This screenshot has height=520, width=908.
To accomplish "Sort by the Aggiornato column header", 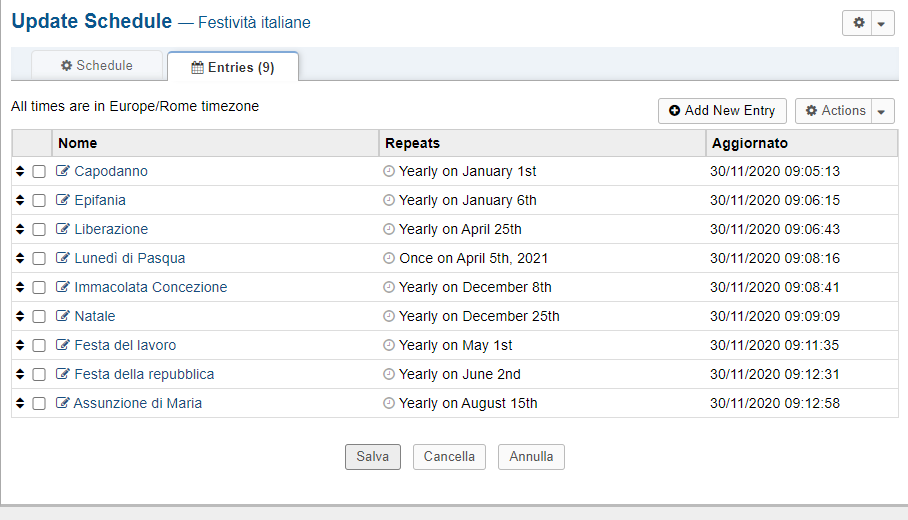I will 750,143.
